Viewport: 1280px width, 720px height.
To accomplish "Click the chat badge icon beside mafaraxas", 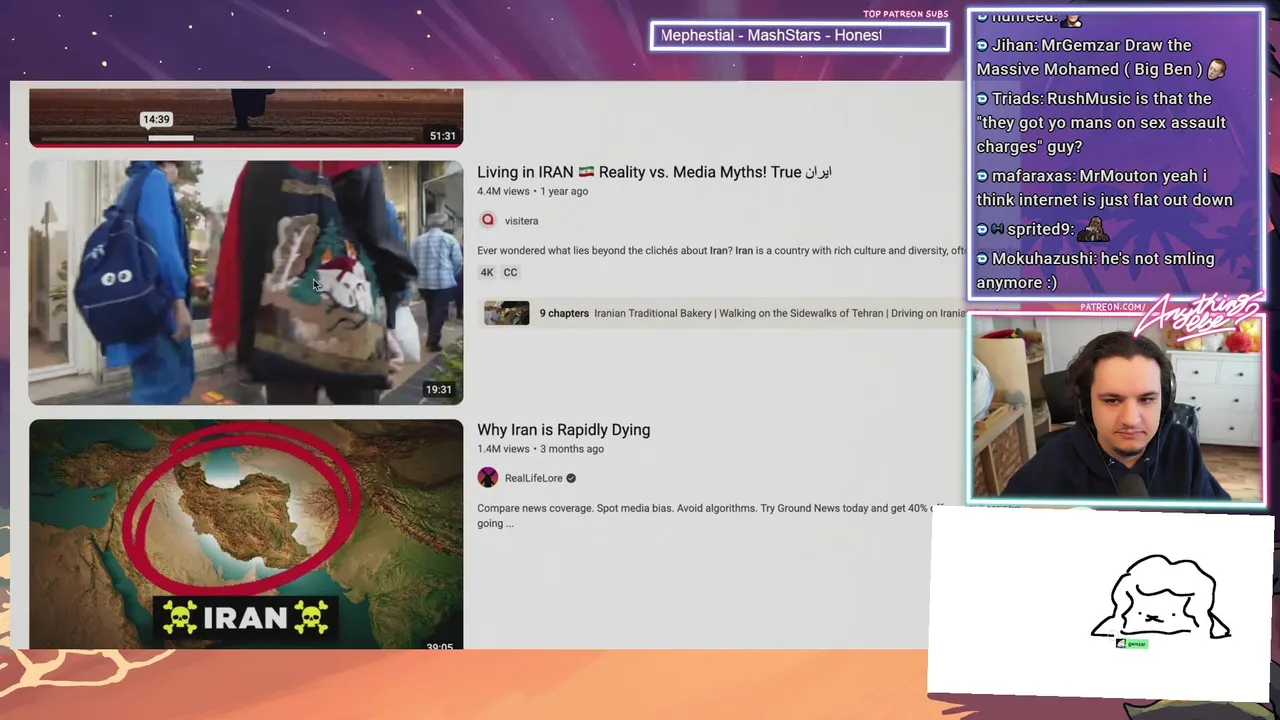I will [982, 176].
